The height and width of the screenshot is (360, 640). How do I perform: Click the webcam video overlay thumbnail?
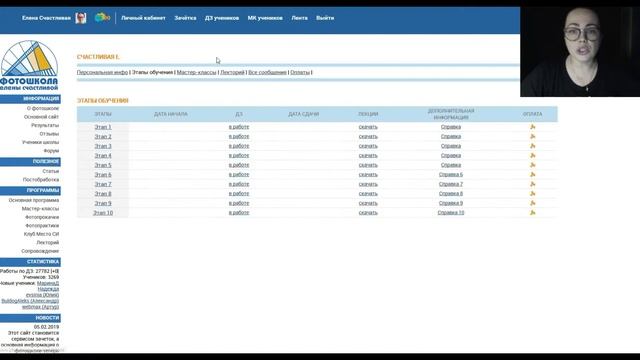580,52
